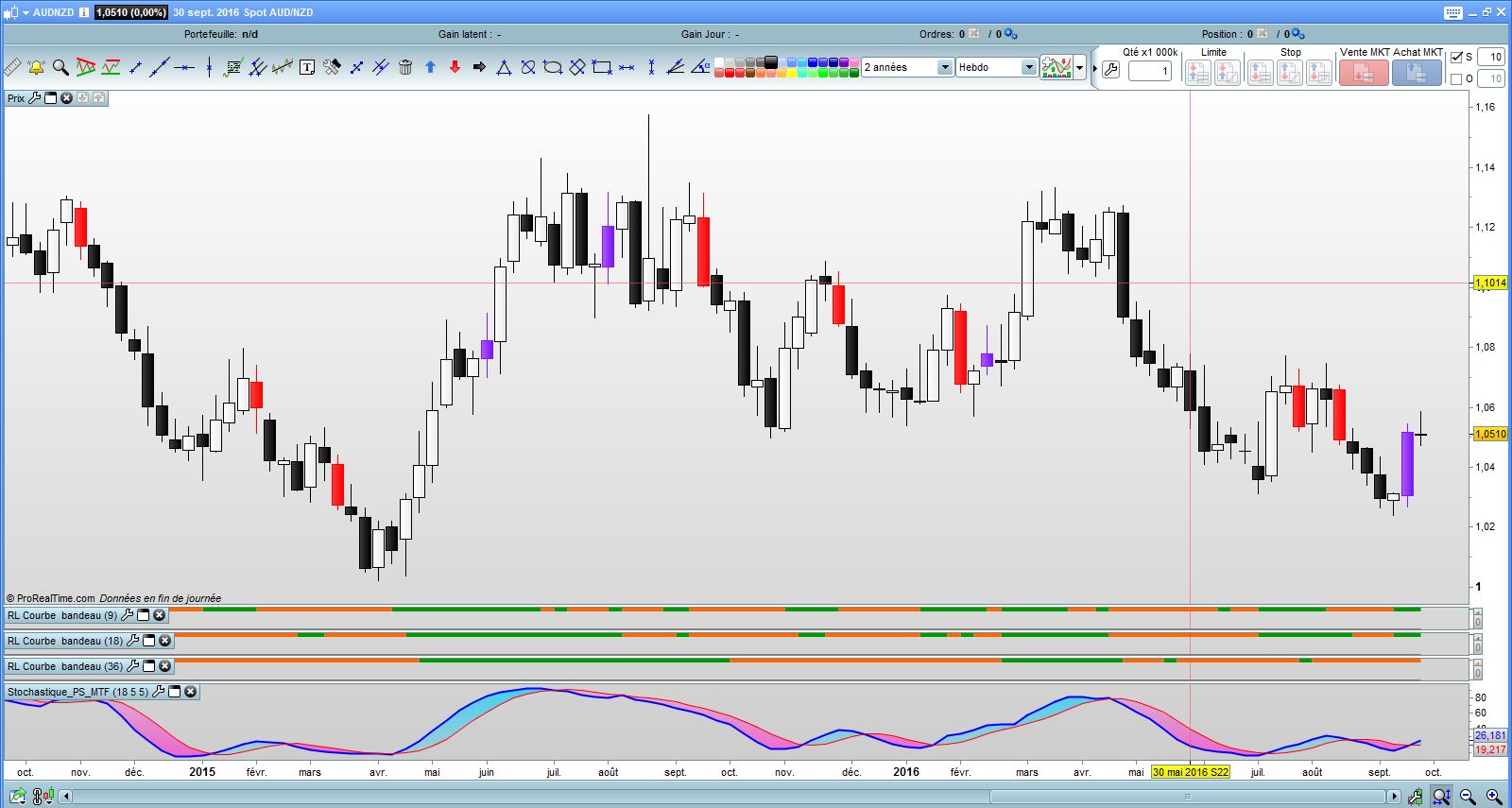Zoom out on the chart time axis
The width and height of the screenshot is (1512, 808).
tap(1468, 797)
